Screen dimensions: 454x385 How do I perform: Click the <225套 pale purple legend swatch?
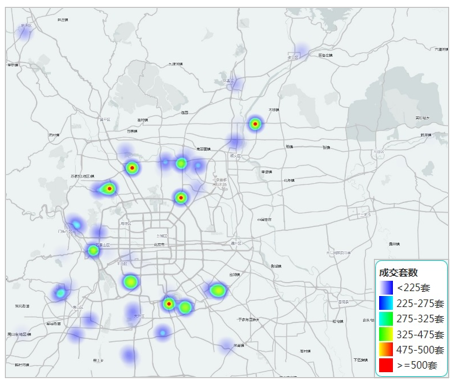click(x=386, y=288)
